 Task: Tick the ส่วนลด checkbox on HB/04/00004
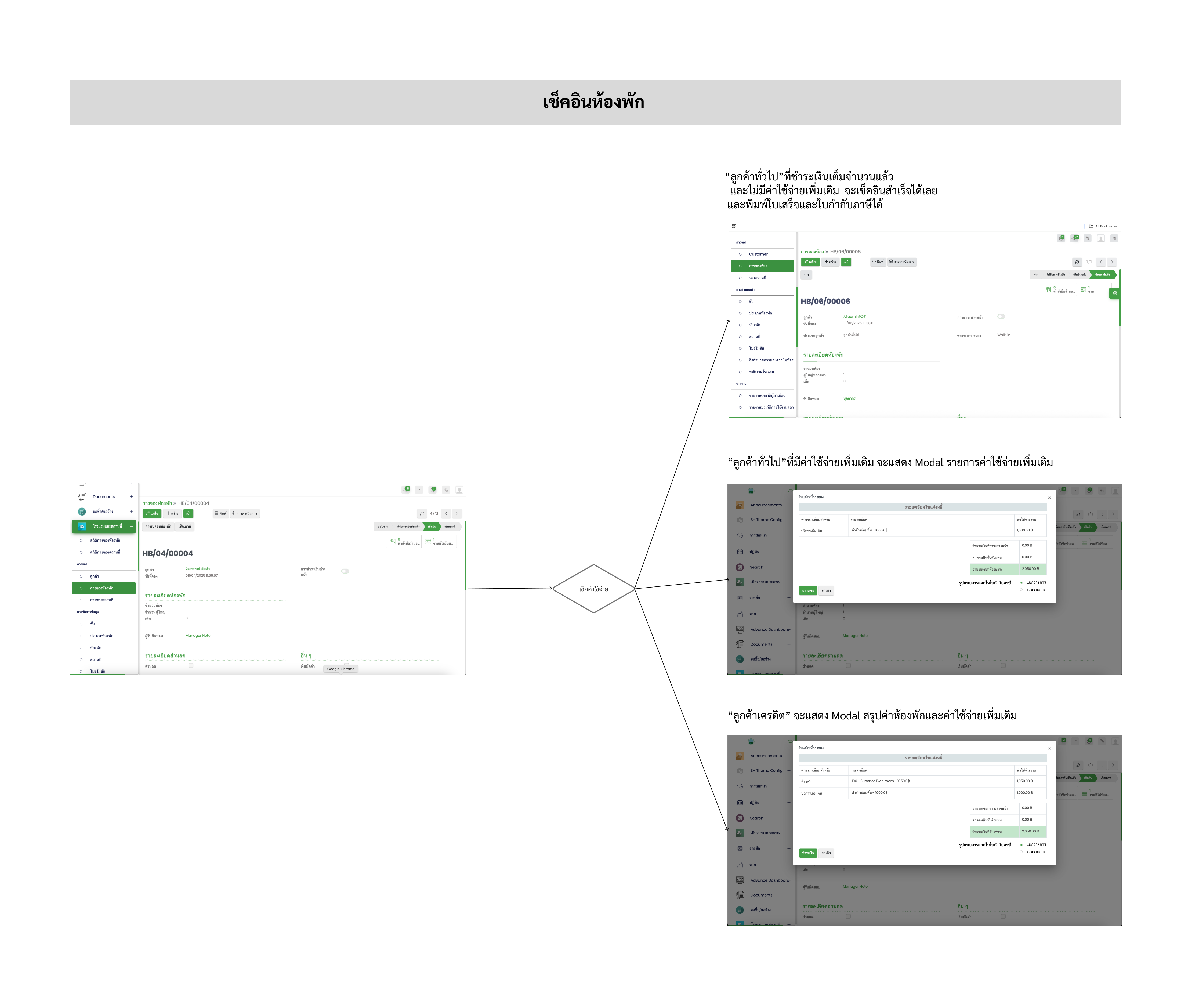[191, 666]
